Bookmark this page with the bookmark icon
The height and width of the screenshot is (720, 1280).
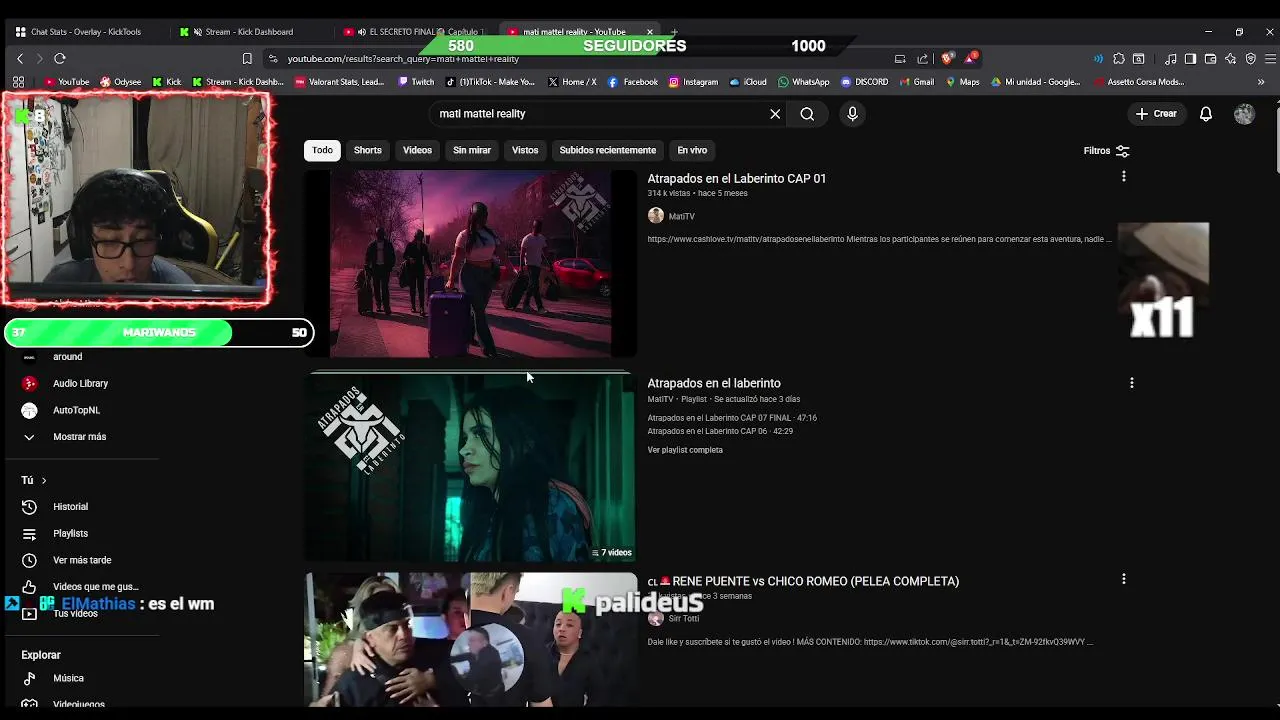click(247, 59)
